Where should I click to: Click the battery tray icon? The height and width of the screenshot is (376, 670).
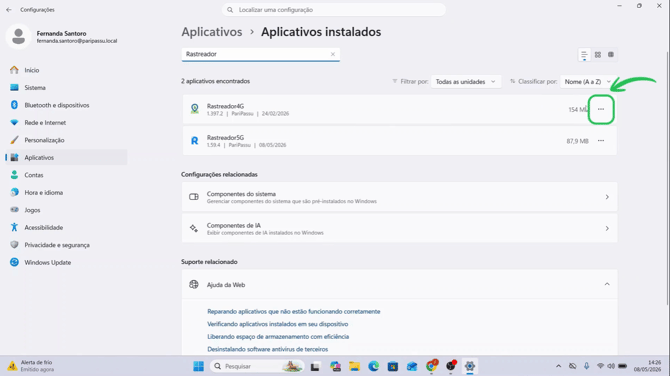pos(623,366)
